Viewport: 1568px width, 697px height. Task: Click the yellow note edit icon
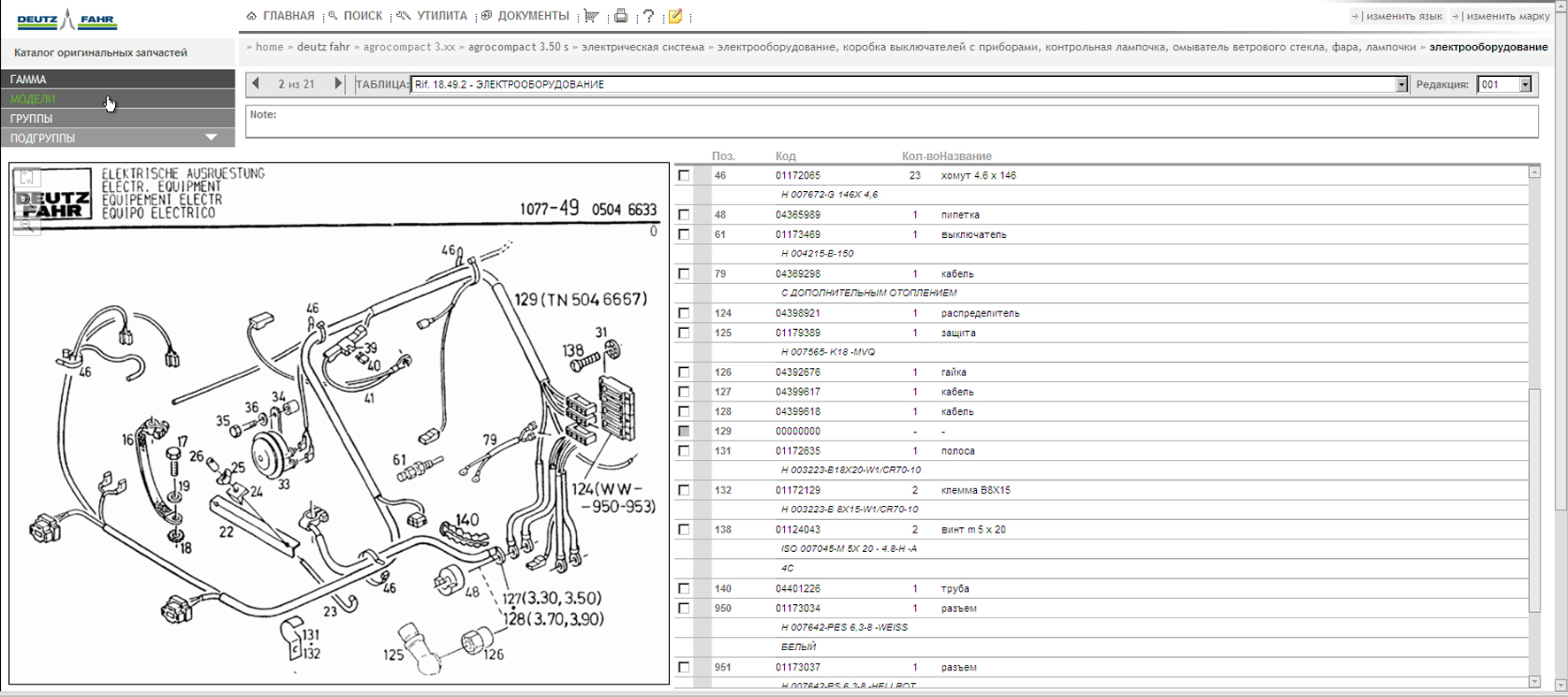675,16
